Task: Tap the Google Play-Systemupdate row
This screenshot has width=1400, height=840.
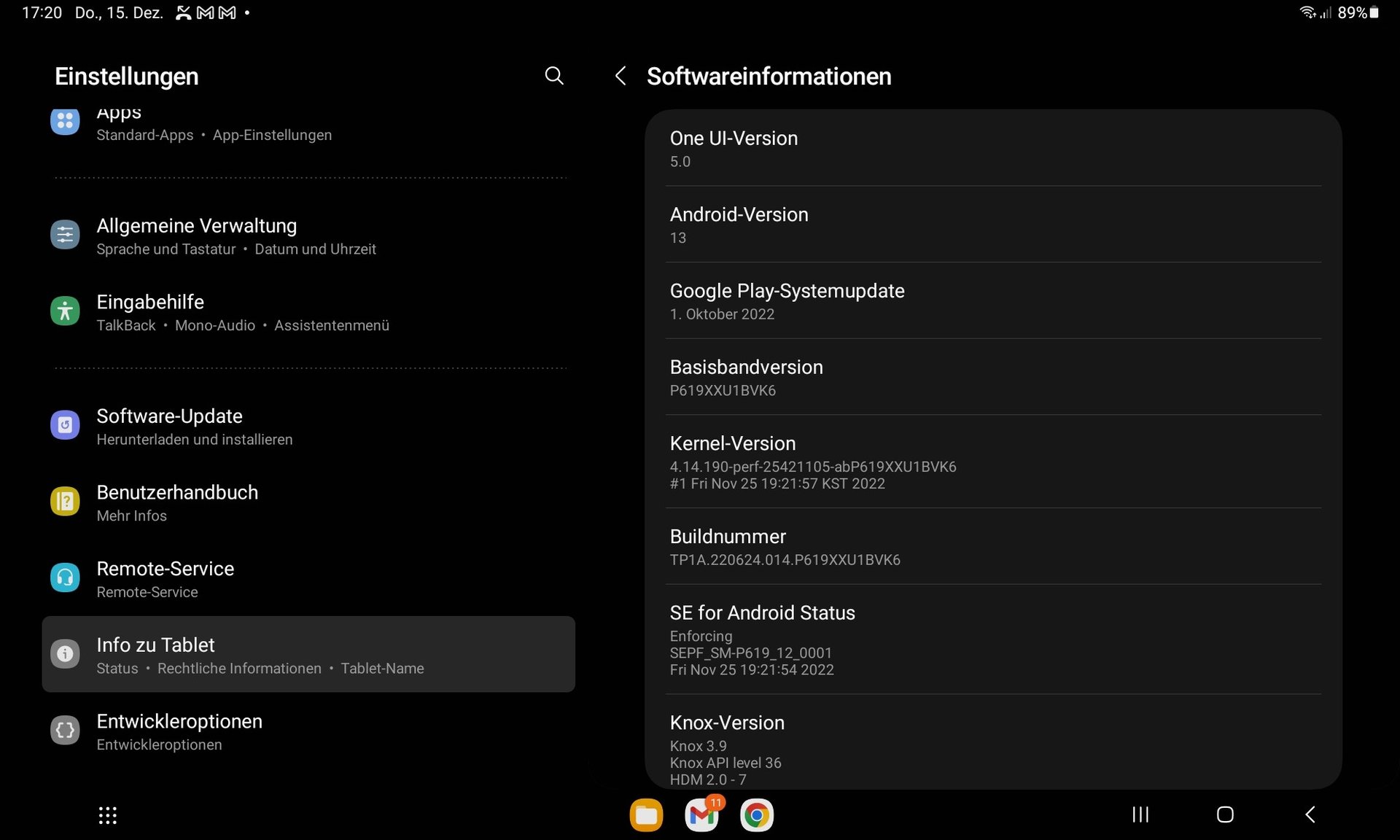Action: (992, 301)
